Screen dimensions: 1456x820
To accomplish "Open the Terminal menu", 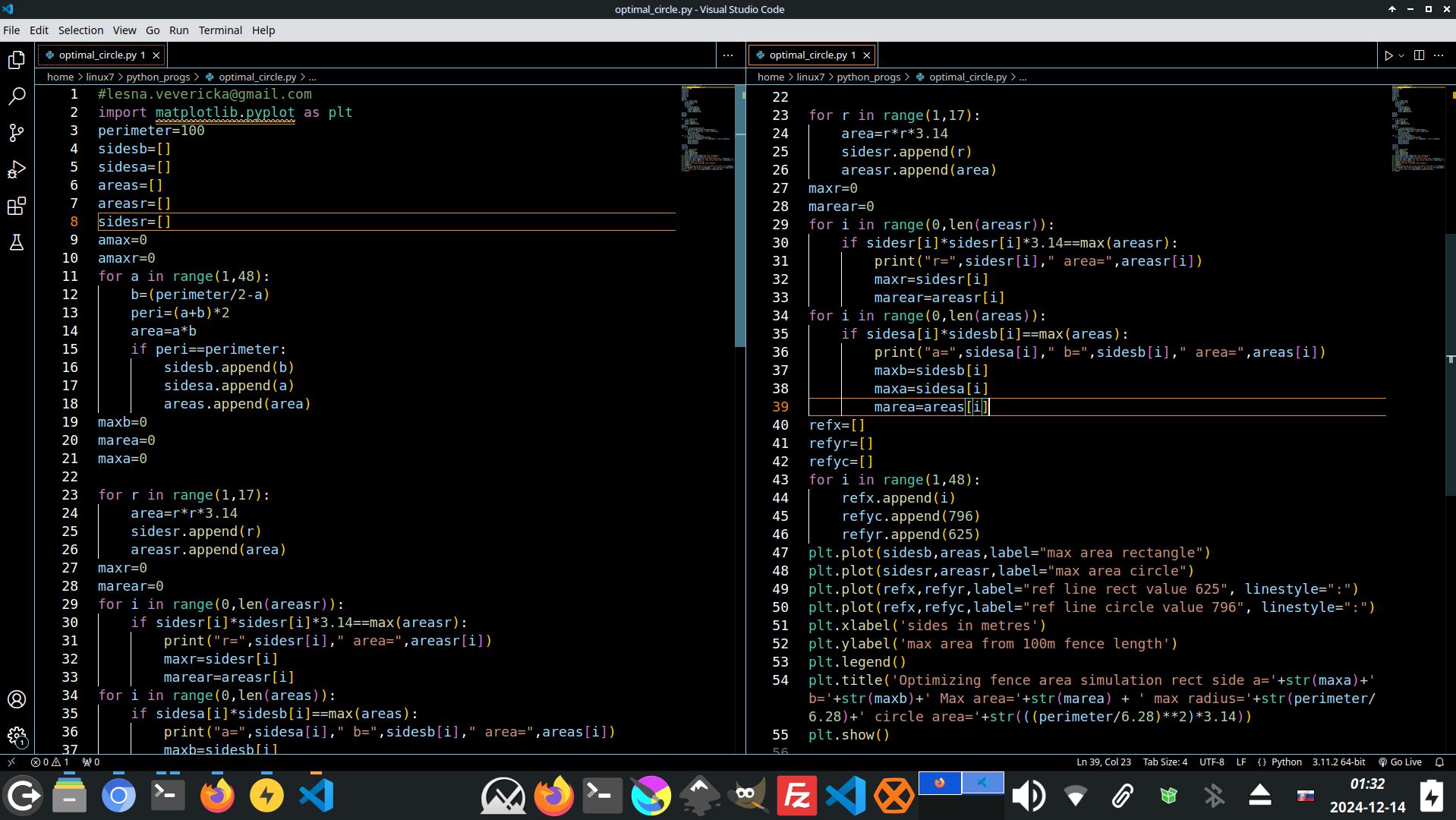I will 220,30.
